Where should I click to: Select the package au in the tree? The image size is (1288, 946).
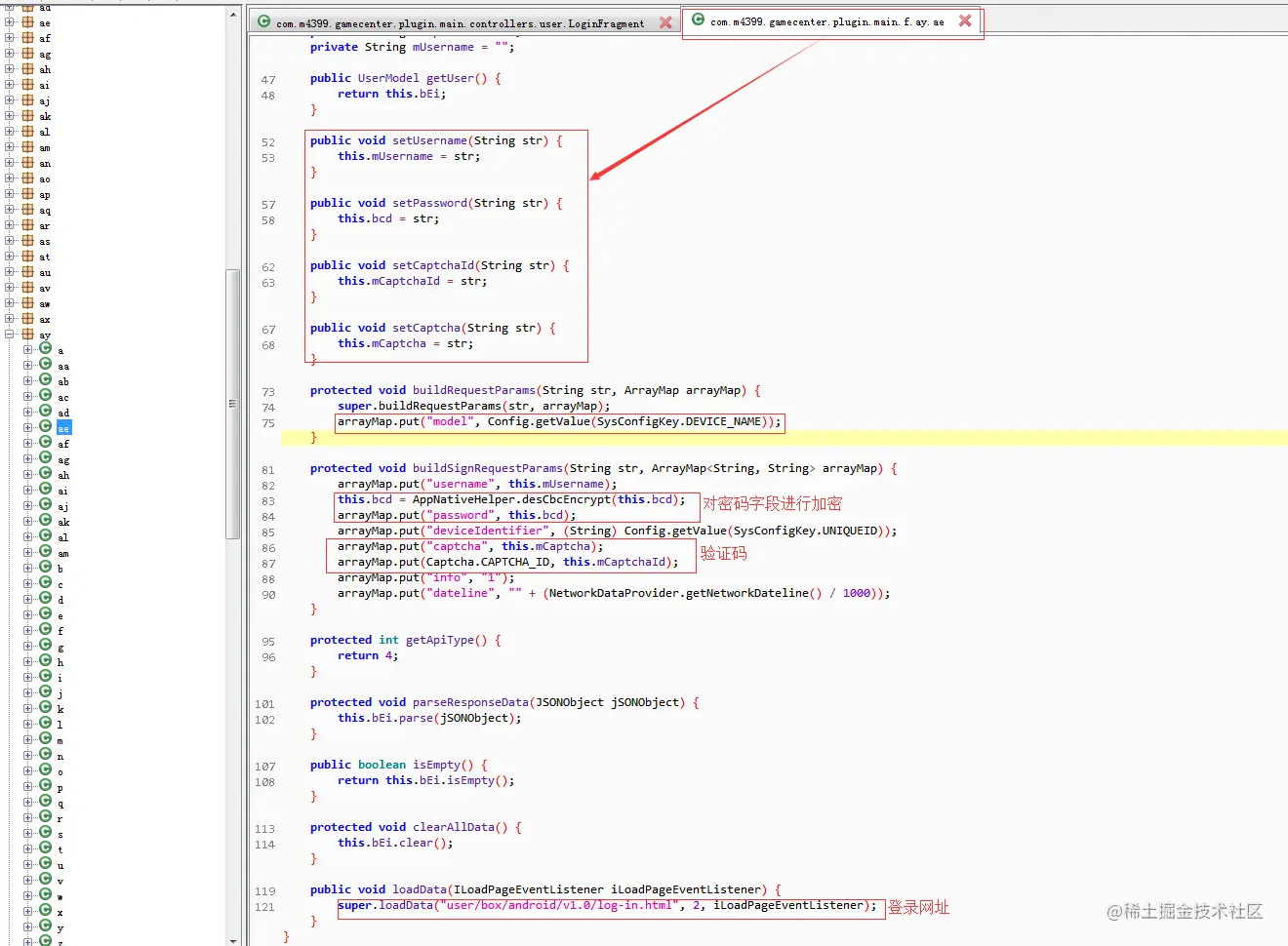click(x=45, y=272)
